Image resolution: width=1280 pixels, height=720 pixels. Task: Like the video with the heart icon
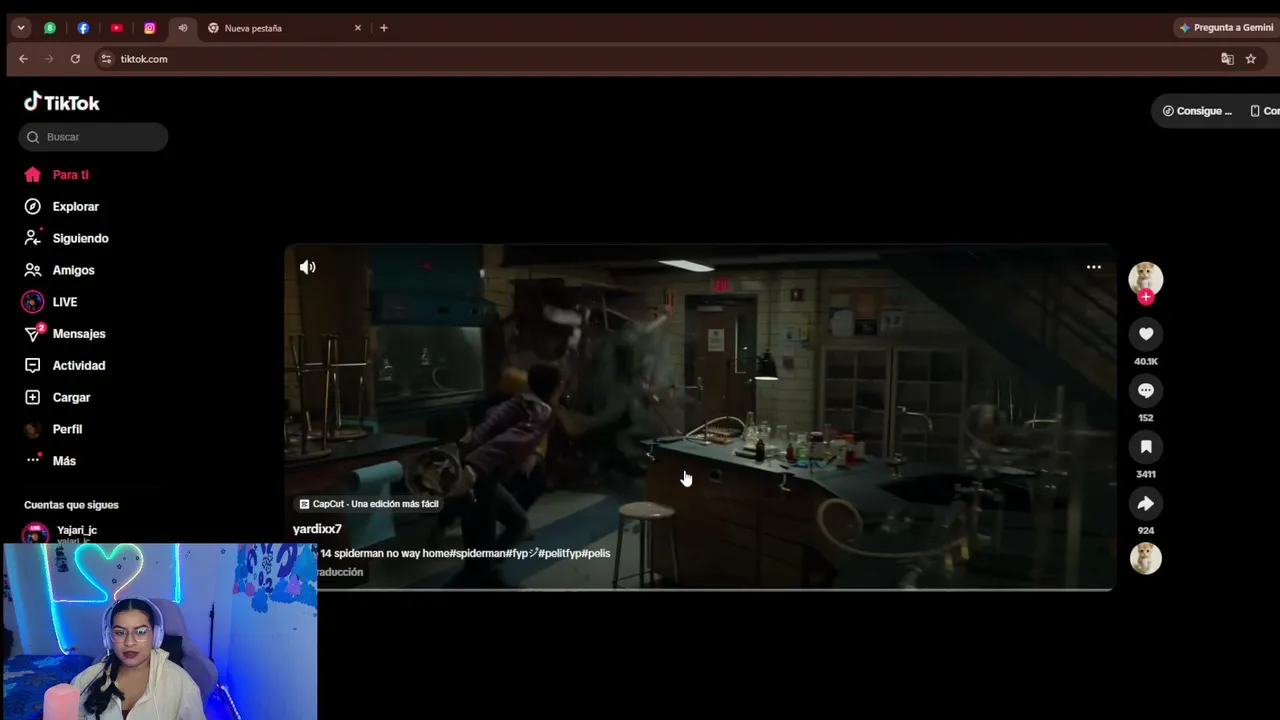[1146, 334]
